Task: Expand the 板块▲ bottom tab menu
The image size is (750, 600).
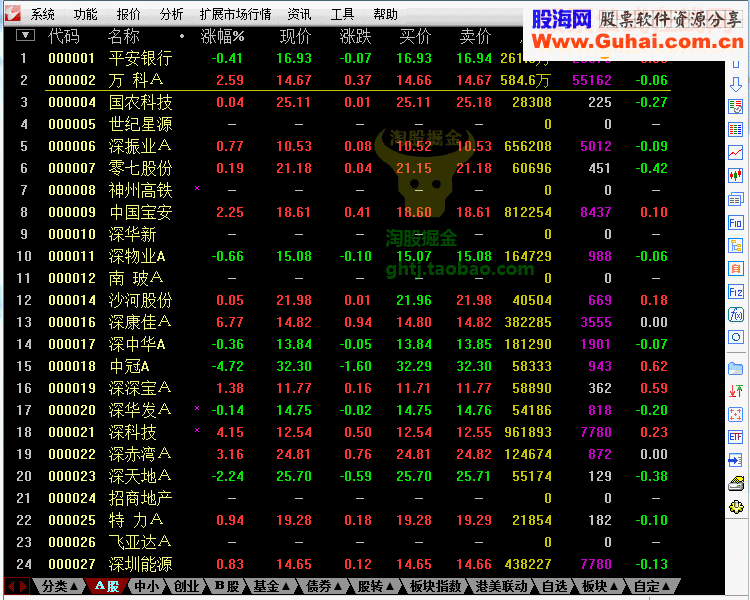Action: point(599,586)
